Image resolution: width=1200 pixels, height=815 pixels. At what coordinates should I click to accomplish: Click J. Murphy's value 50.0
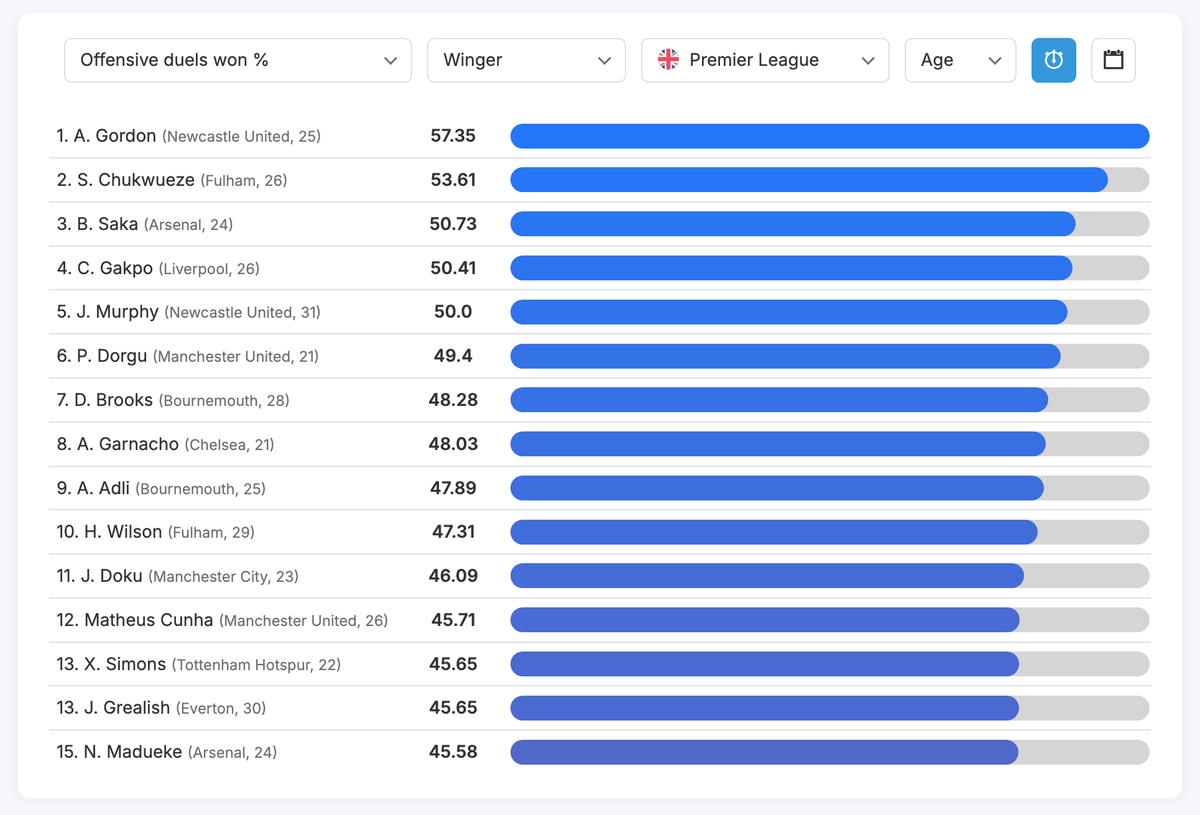pos(453,312)
